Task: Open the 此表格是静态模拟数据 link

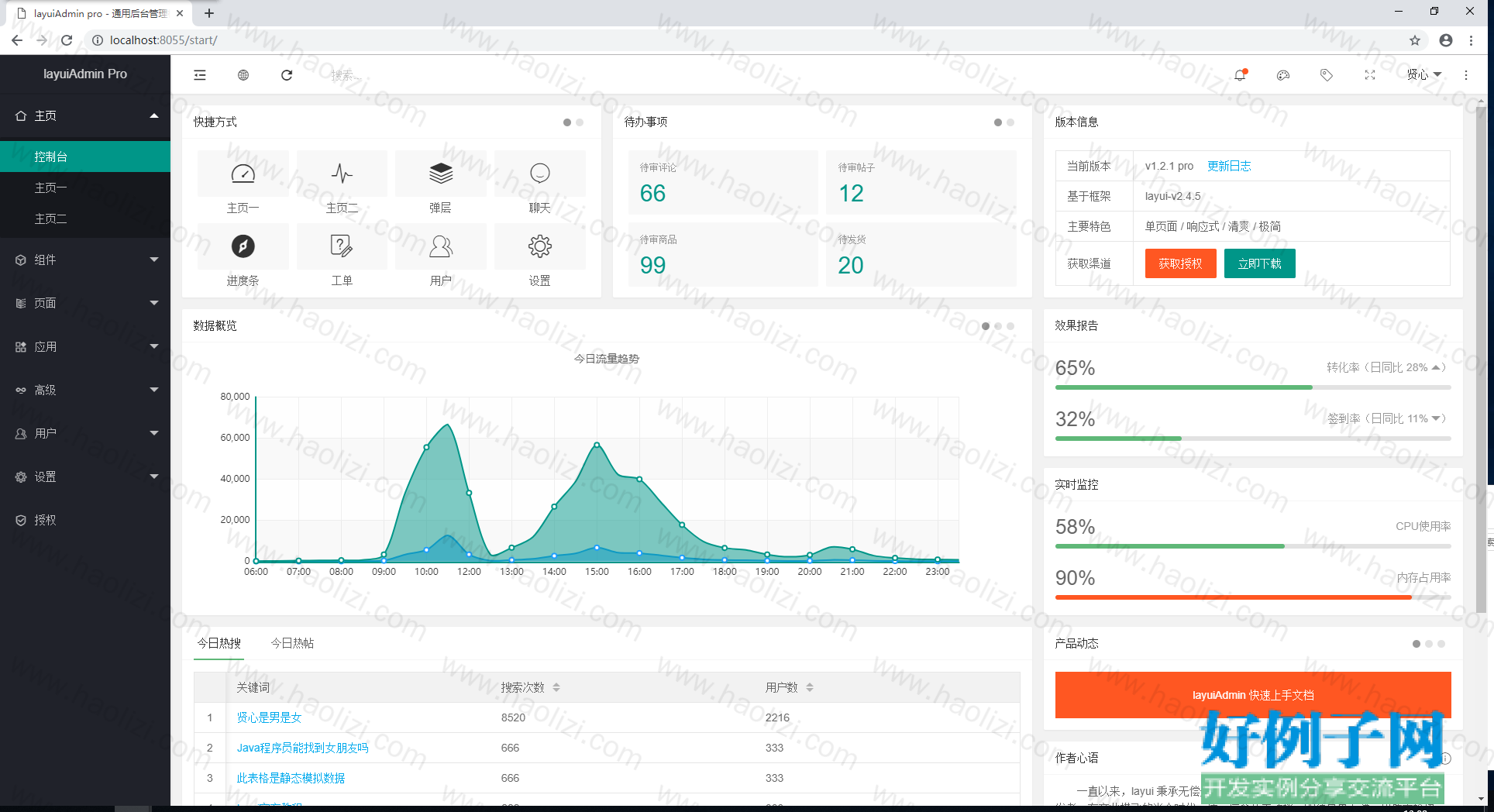Action: (x=291, y=778)
